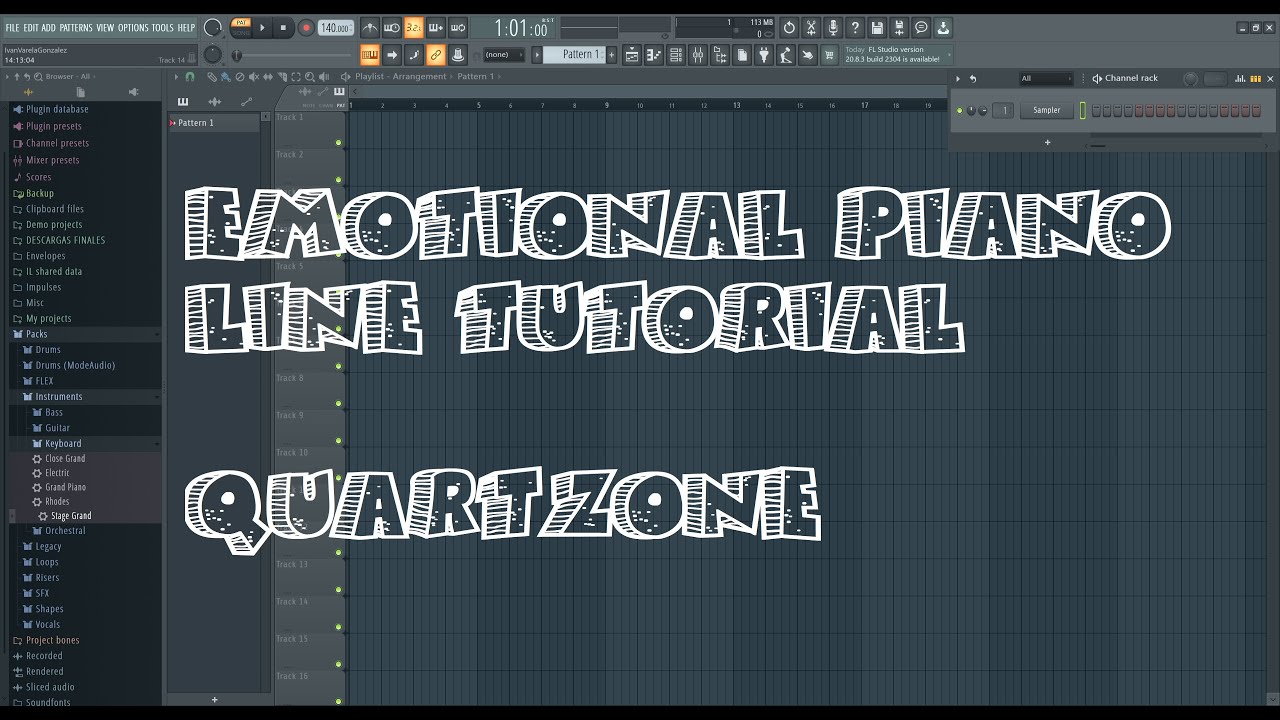The width and height of the screenshot is (1280, 720).
Task: Collapse the Instruments folder
Action: [59, 396]
